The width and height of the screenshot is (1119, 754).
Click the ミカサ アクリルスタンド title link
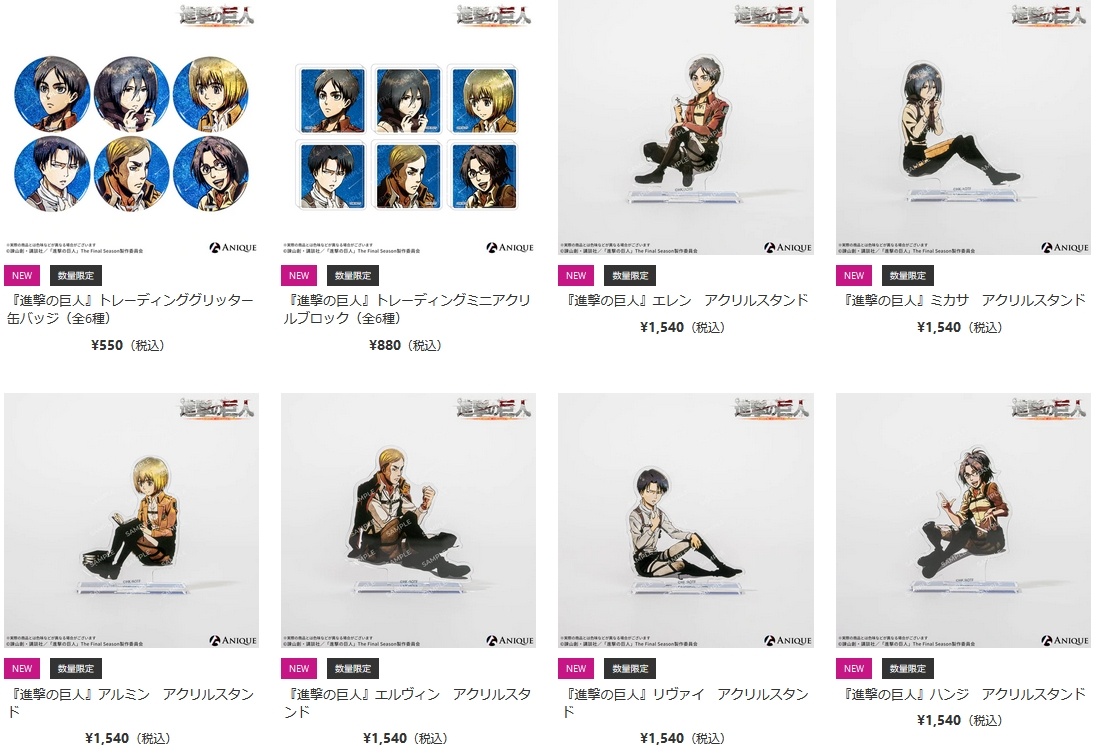(964, 300)
